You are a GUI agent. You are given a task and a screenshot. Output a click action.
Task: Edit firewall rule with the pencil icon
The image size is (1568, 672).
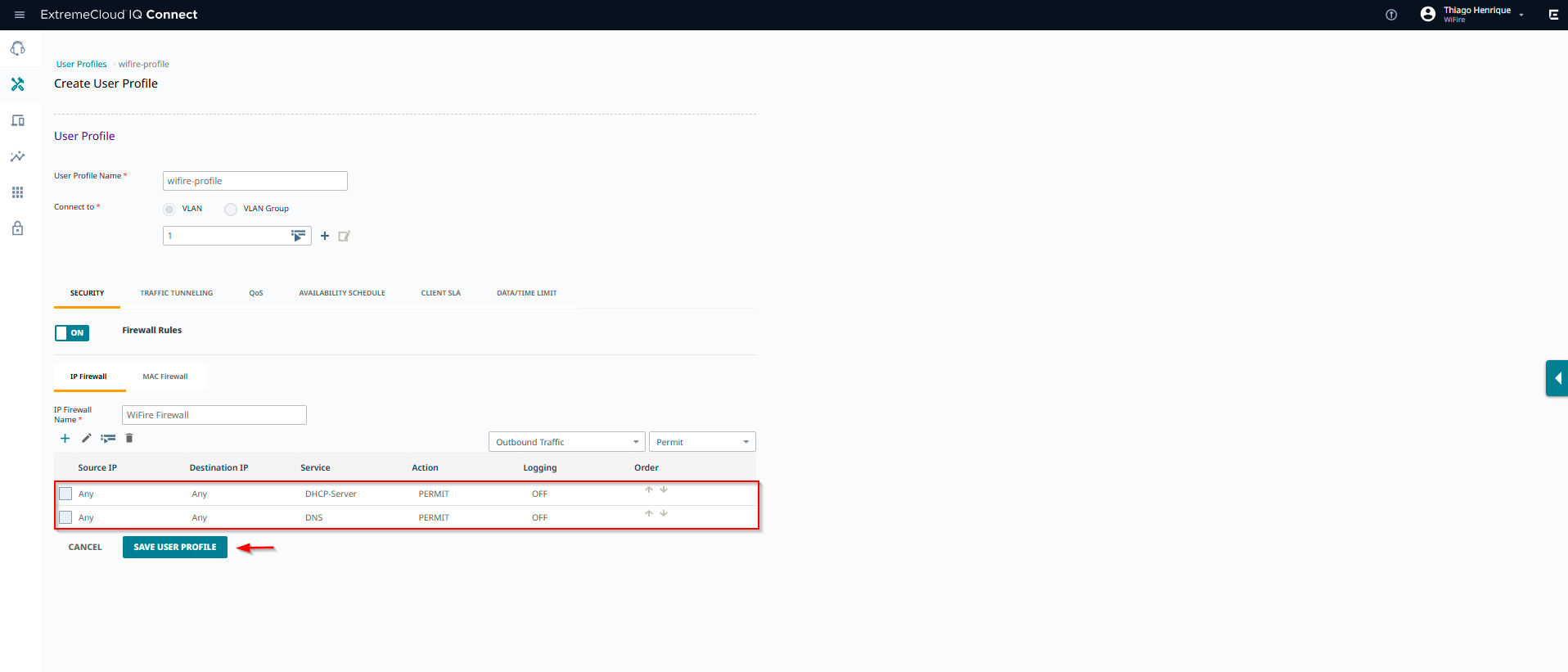[x=86, y=439]
